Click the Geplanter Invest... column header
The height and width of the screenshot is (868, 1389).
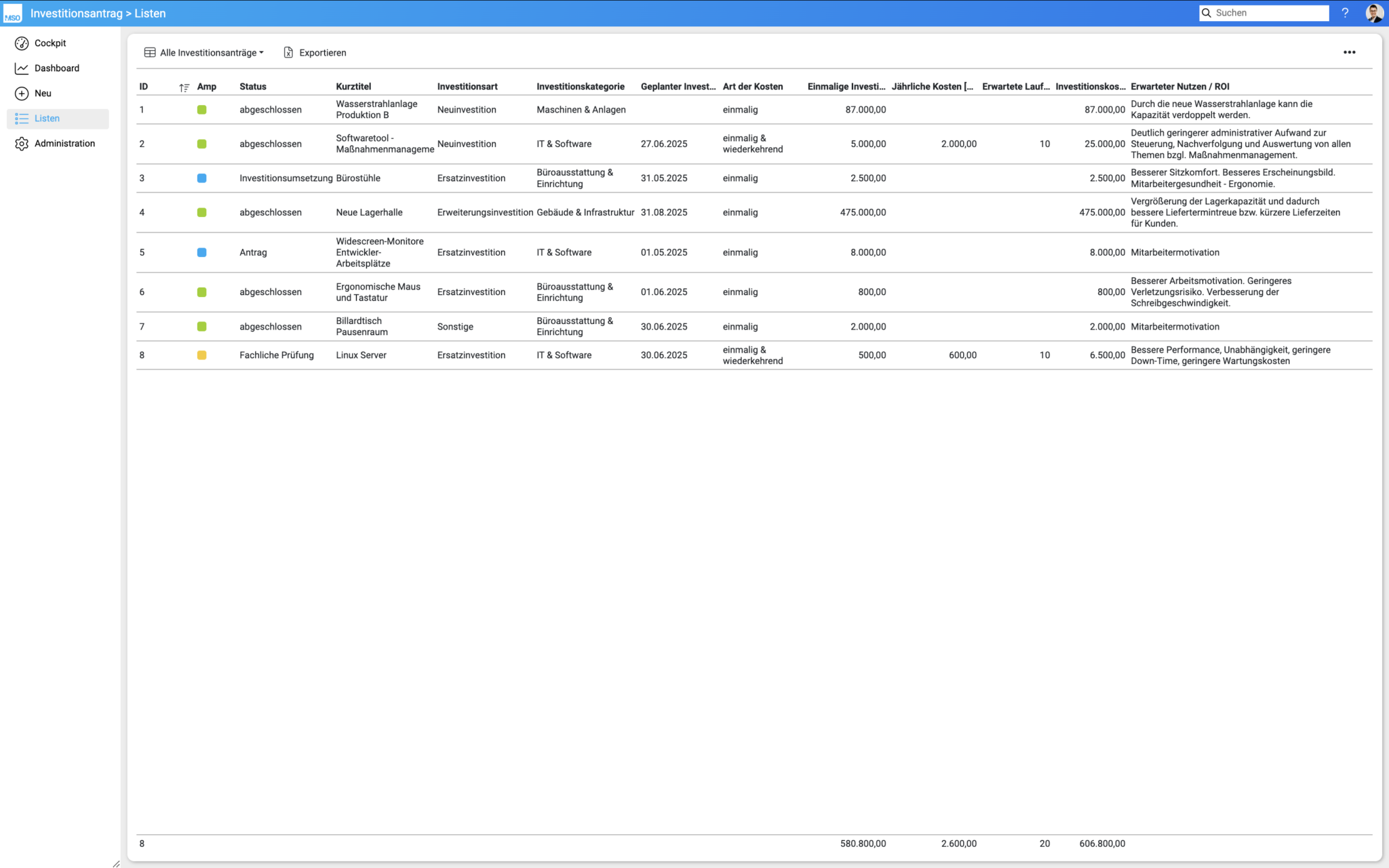(x=678, y=87)
